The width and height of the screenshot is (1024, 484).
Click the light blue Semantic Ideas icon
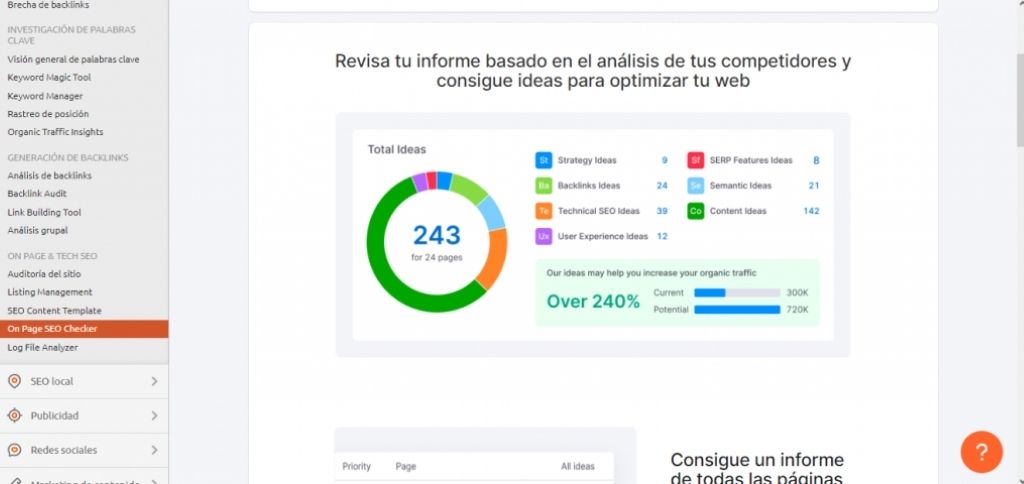(x=696, y=186)
